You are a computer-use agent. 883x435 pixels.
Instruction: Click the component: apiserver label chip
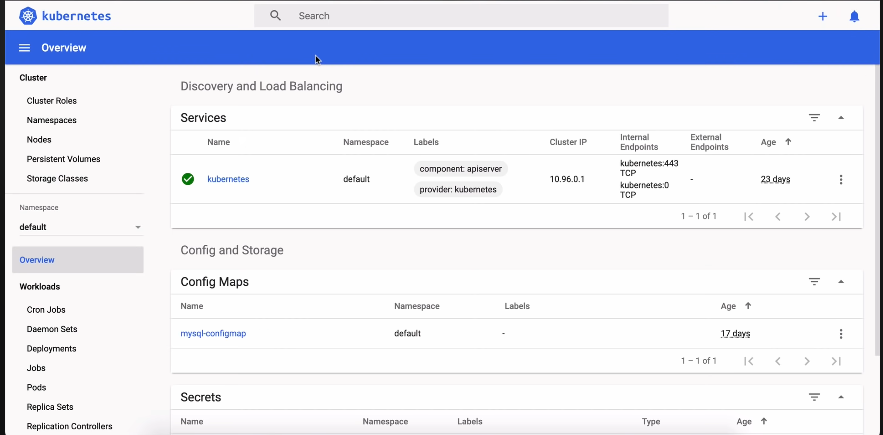tap(461, 169)
